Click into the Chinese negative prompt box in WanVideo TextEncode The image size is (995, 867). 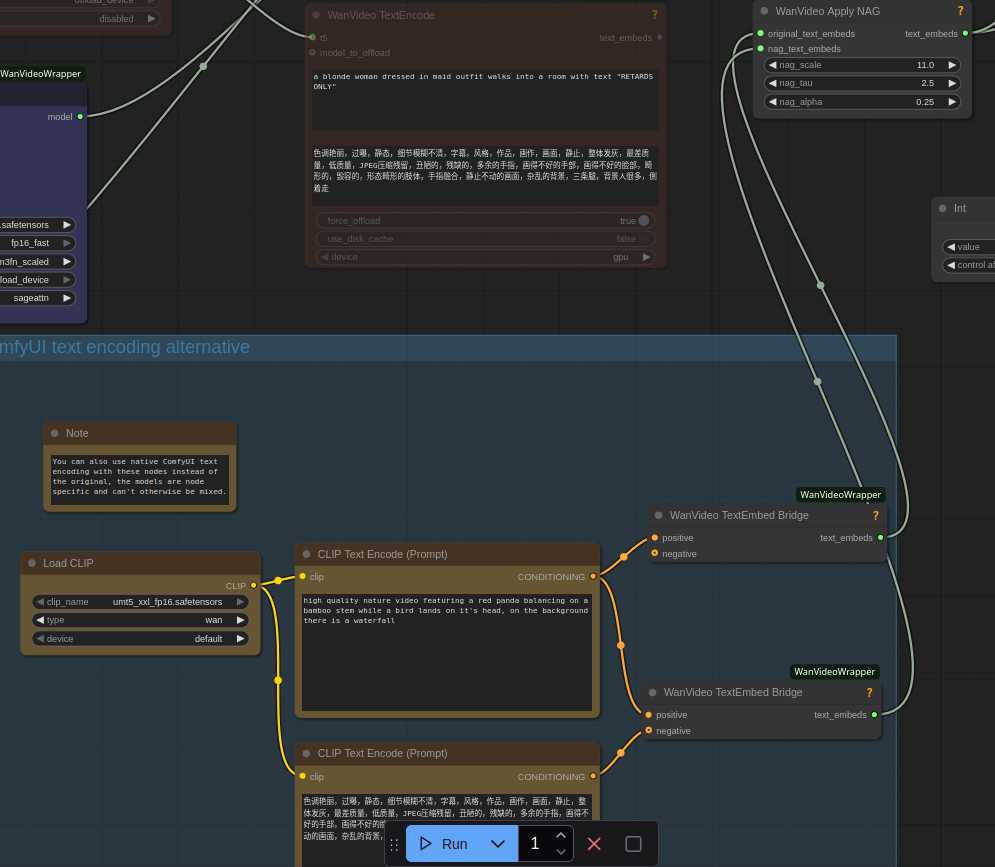[x=485, y=176]
